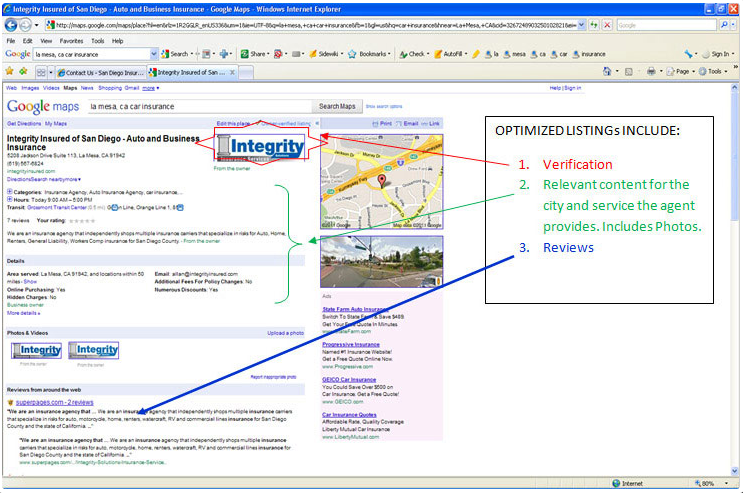Viewport: 743px width, 493px height.
Task: Click the AutoFill toolbar button
Action: point(448,54)
